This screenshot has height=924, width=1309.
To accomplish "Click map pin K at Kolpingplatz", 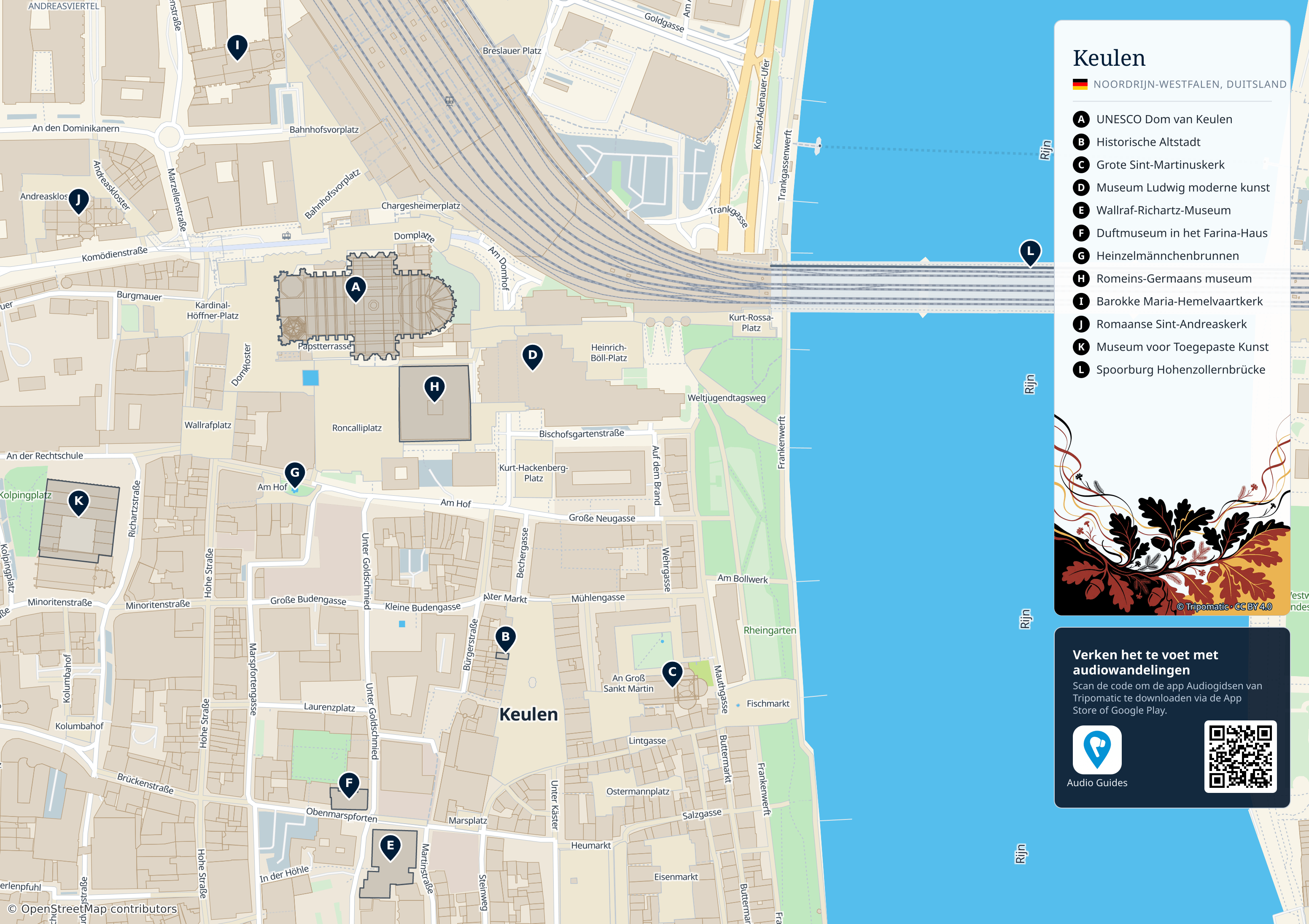I will coord(79,503).
